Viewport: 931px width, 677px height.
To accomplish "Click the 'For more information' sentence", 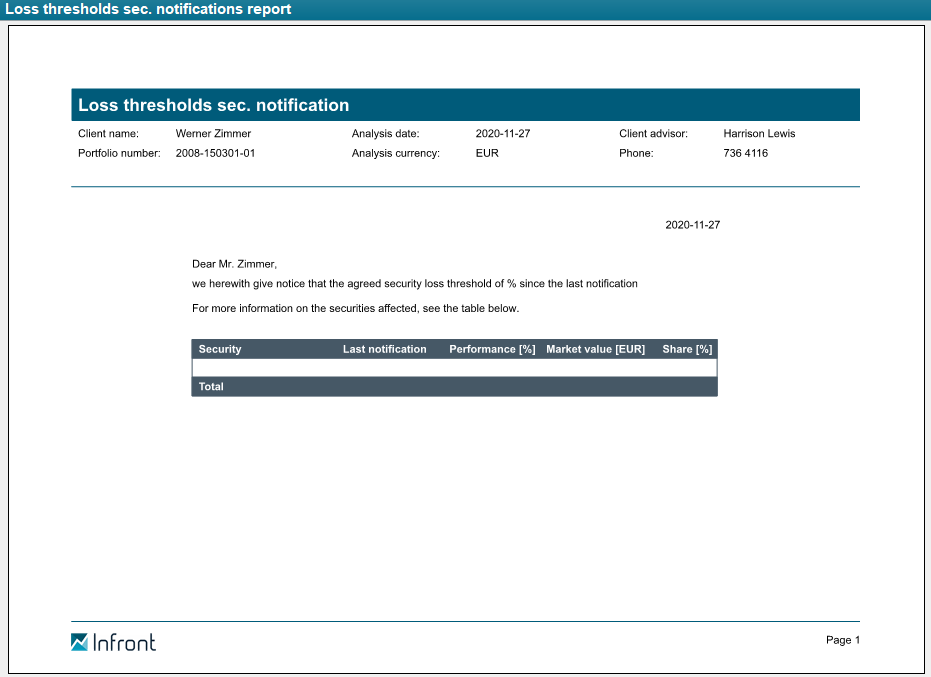I will coord(355,308).
